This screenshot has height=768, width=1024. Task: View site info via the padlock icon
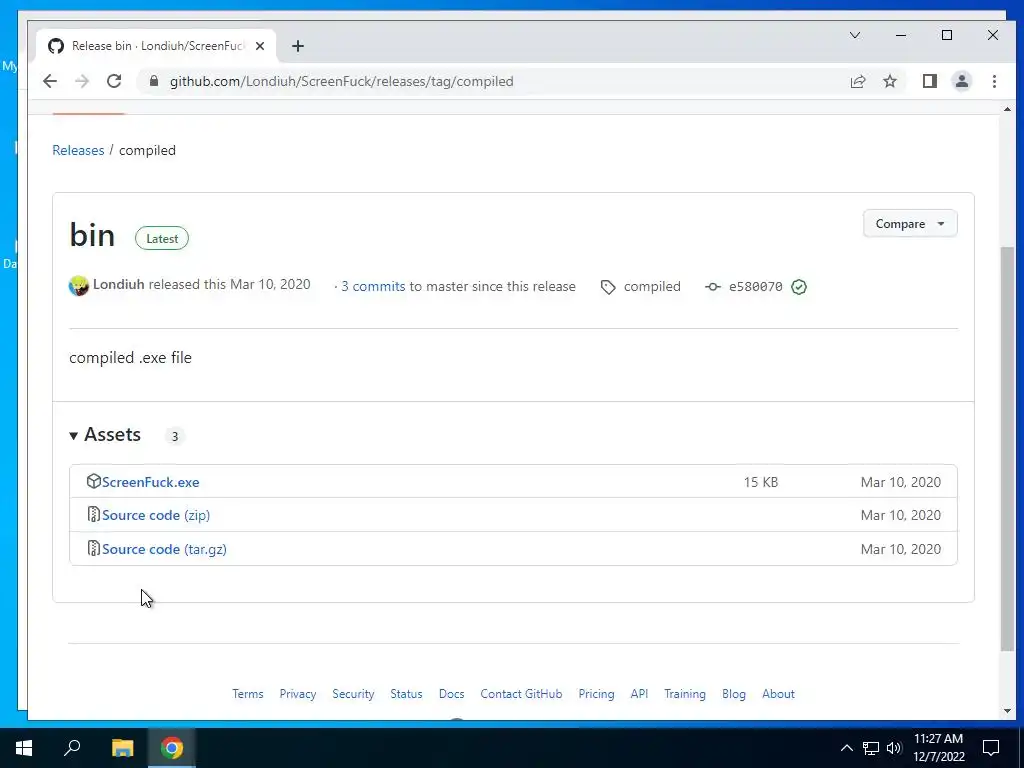(x=153, y=81)
